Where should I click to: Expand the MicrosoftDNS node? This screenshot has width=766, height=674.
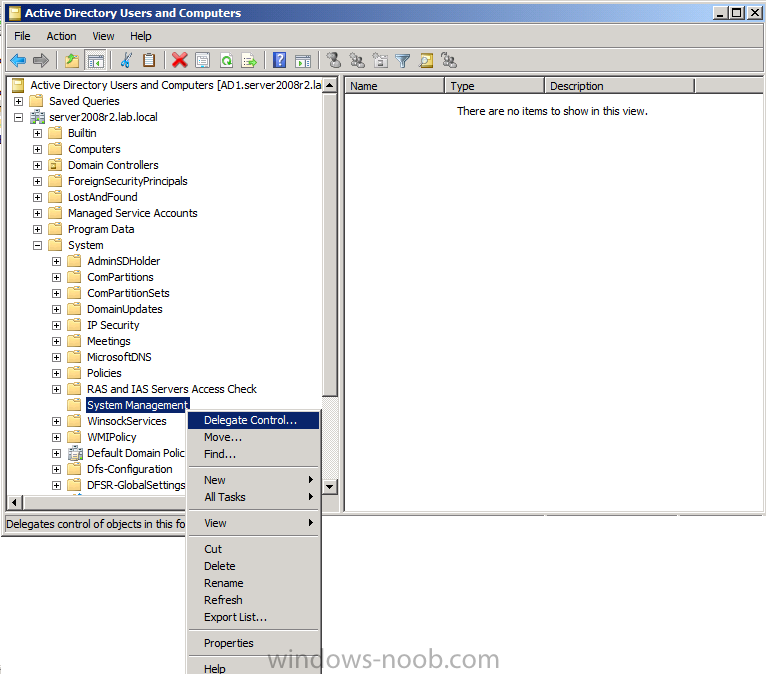(x=57, y=358)
